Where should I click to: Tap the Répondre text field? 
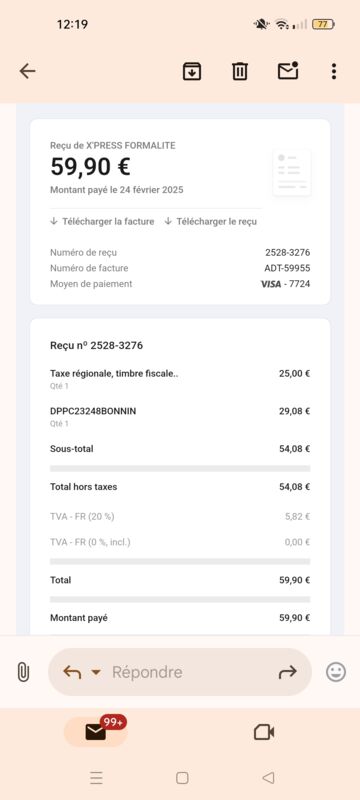coord(180,672)
